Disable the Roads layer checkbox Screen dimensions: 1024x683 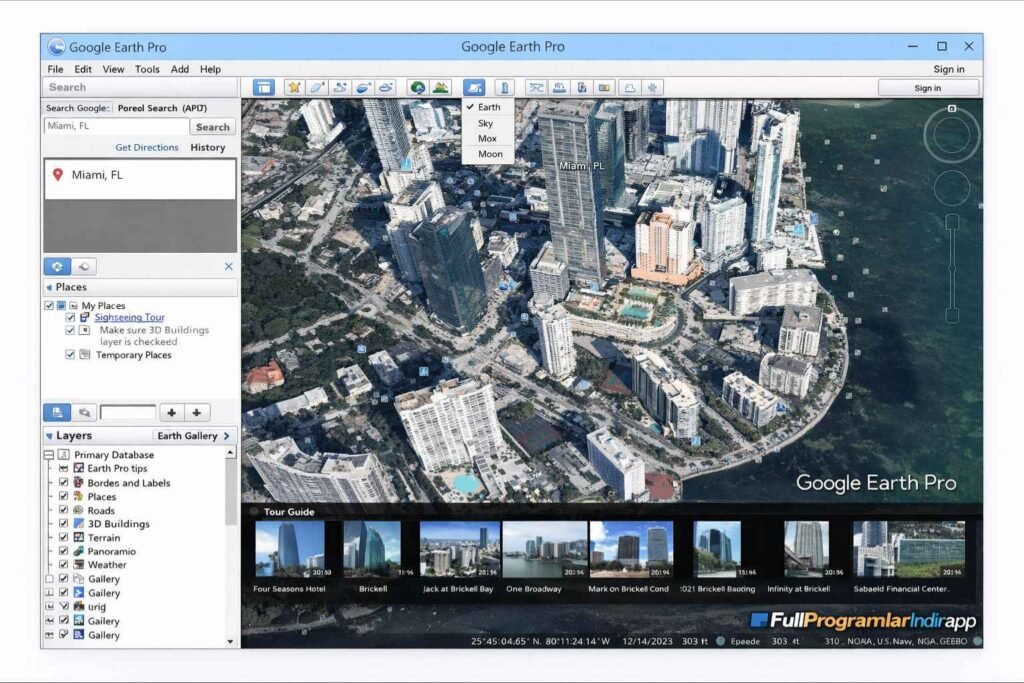tap(62, 510)
